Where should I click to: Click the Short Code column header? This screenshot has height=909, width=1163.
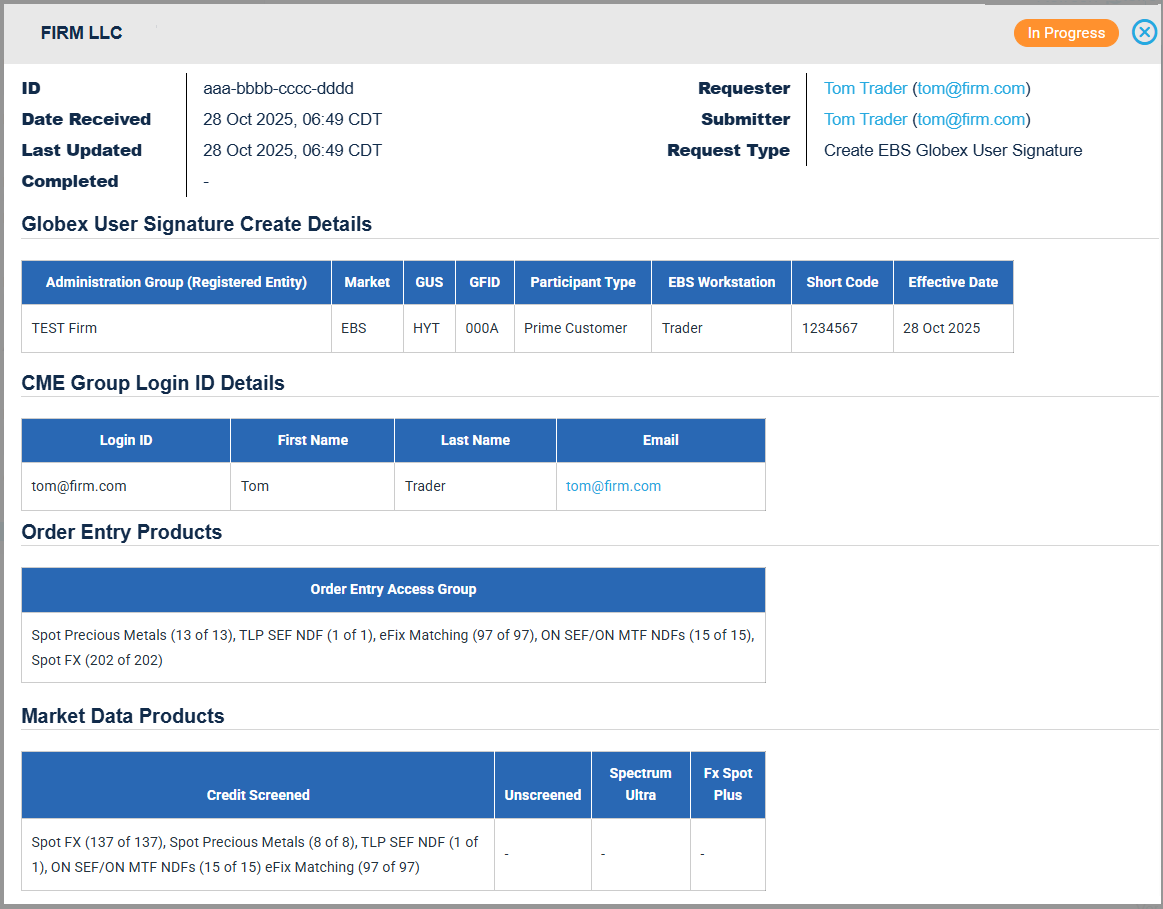(842, 282)
